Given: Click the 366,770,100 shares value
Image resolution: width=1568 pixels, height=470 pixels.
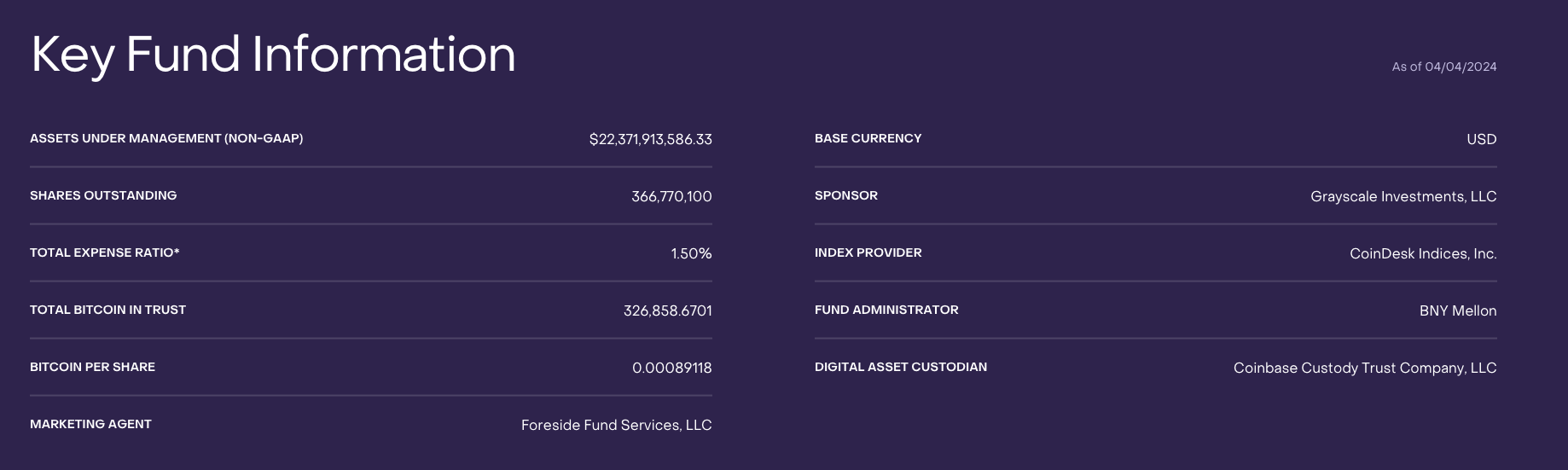Looking at the screenshot, I should pos(671,196).
